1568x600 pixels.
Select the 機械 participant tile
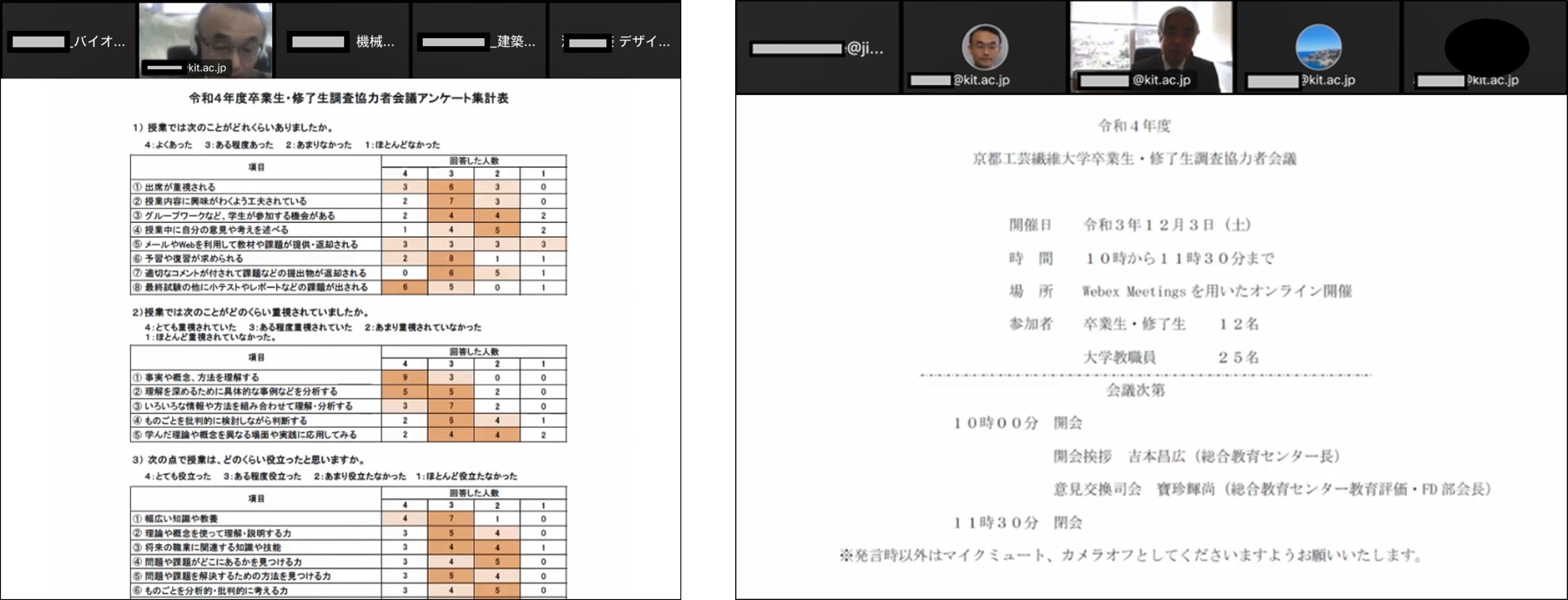point(342,40)
